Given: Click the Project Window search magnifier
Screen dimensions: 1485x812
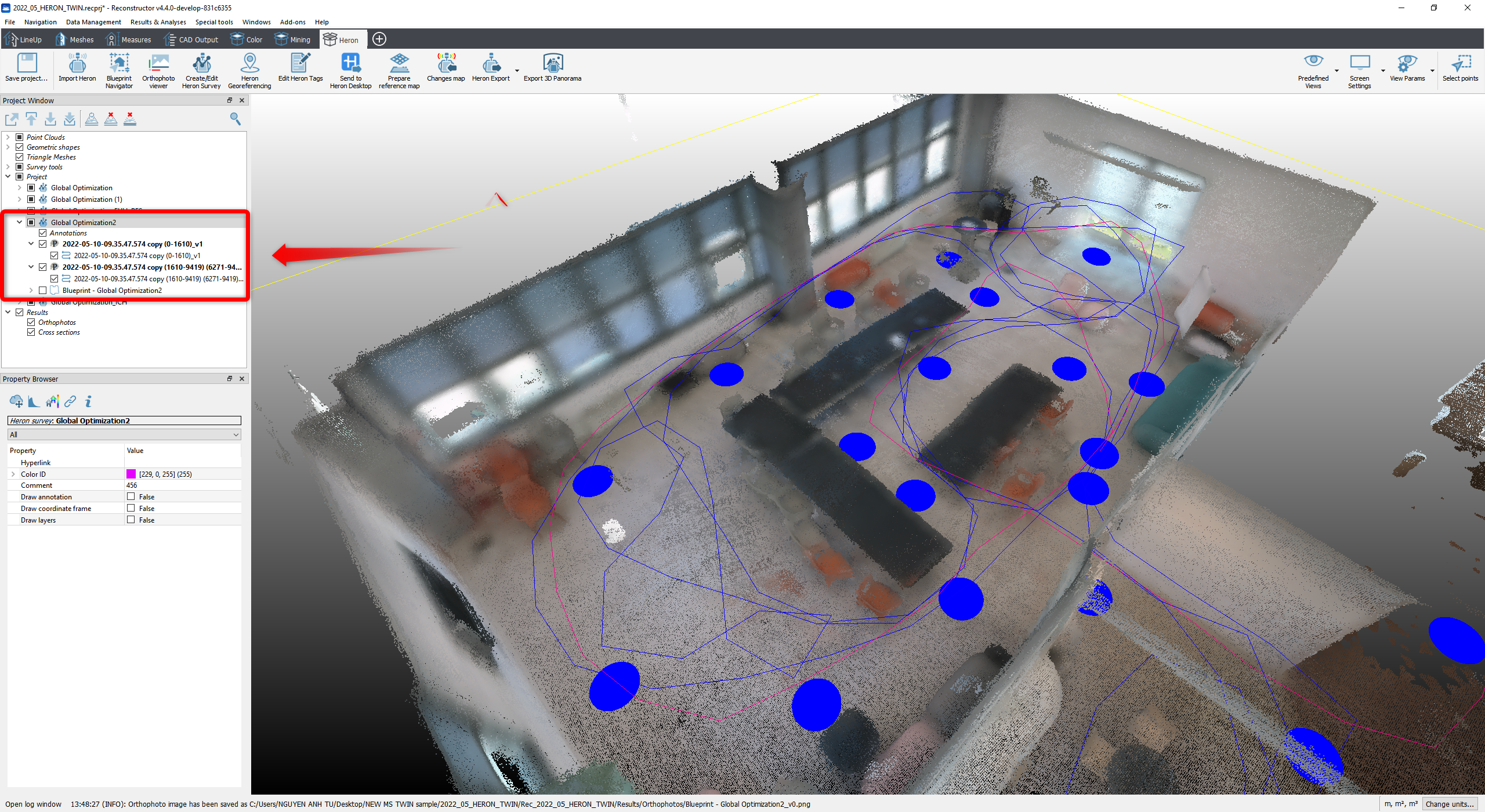Looking at the screenshot, I should (x=236, y=119).
